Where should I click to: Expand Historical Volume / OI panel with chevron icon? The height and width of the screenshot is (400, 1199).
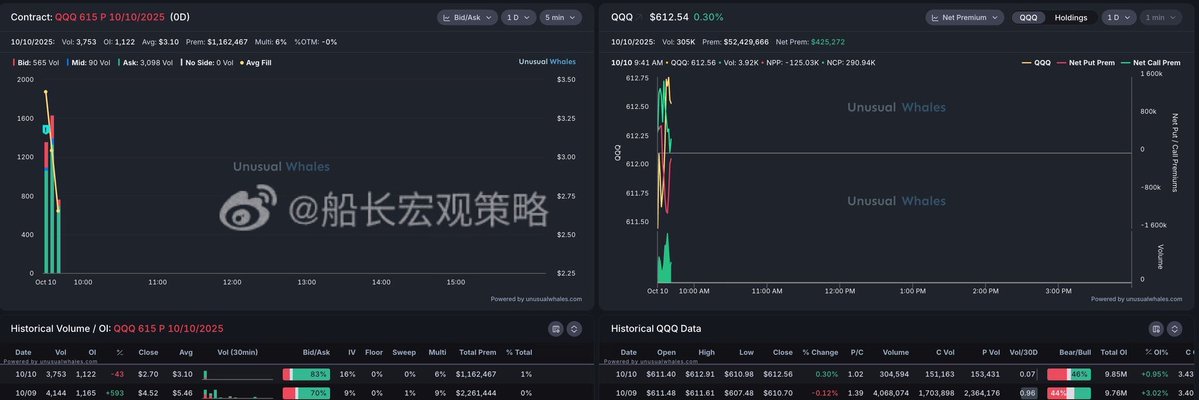click(574, 329)
